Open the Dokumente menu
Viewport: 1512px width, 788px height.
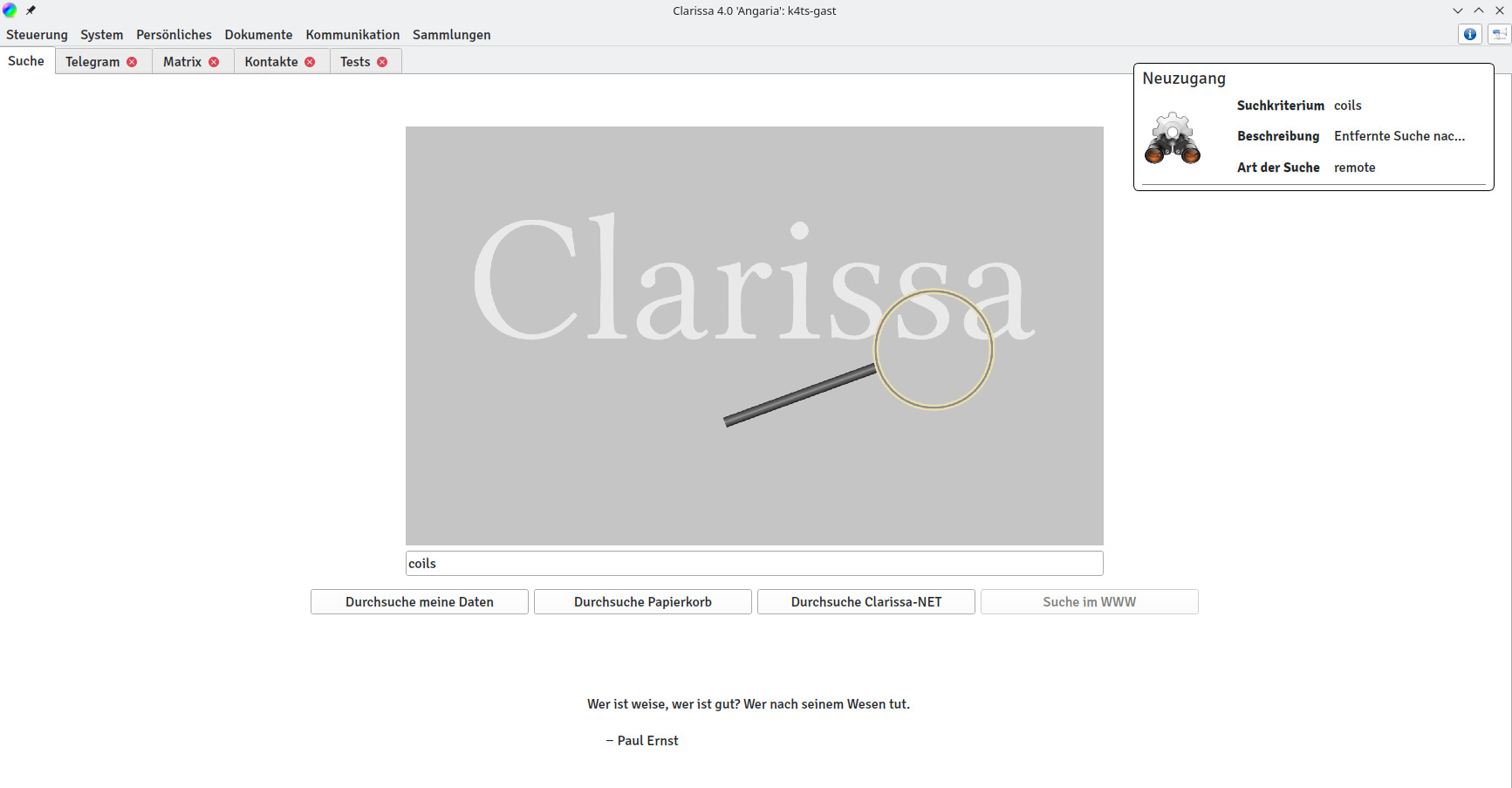pyautogui.click(x=258, y=35)
